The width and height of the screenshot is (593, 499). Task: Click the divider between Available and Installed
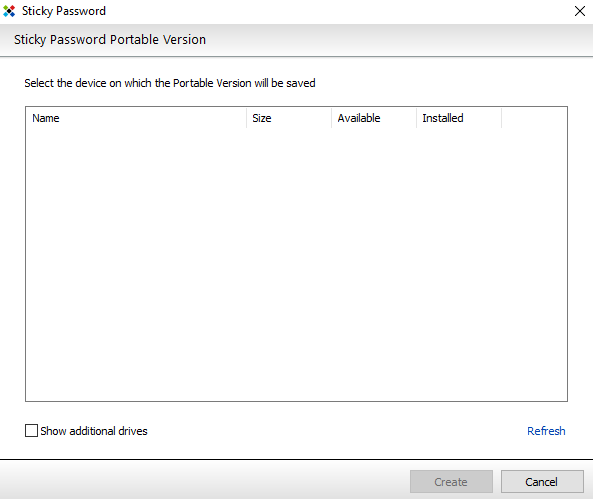point(417,118)
